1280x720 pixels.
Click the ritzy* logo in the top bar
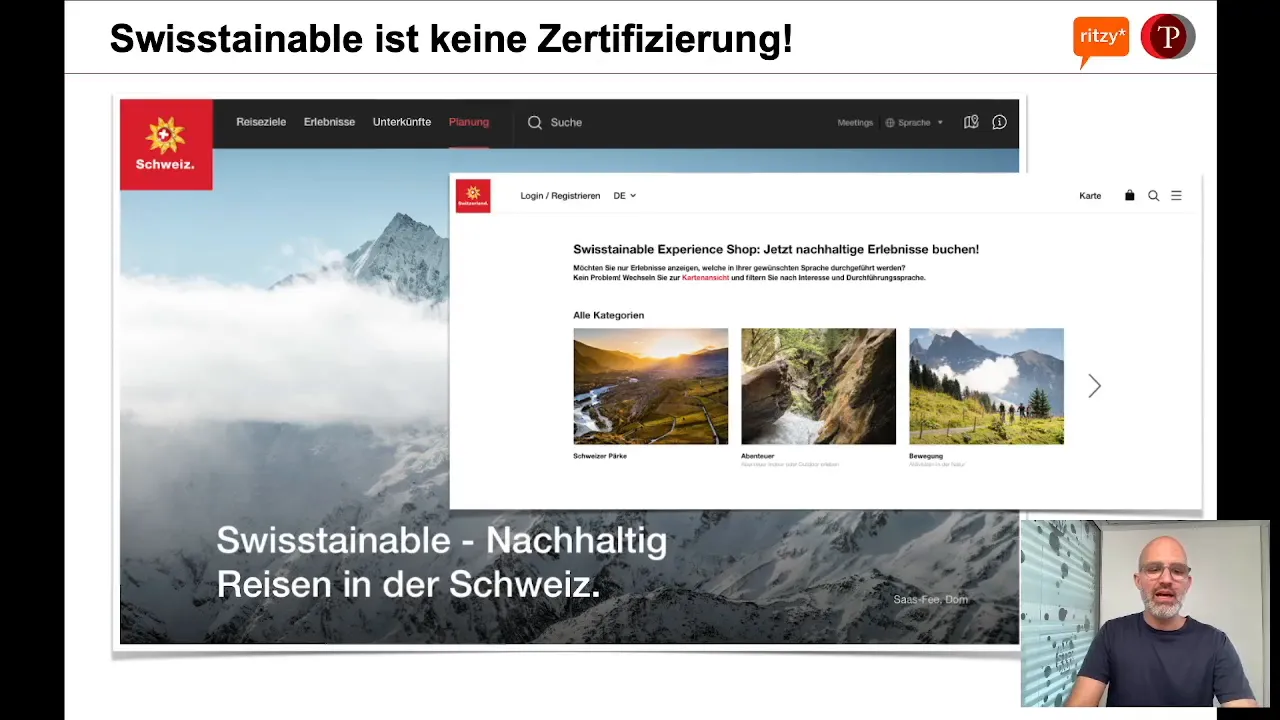click(1101, 36)
